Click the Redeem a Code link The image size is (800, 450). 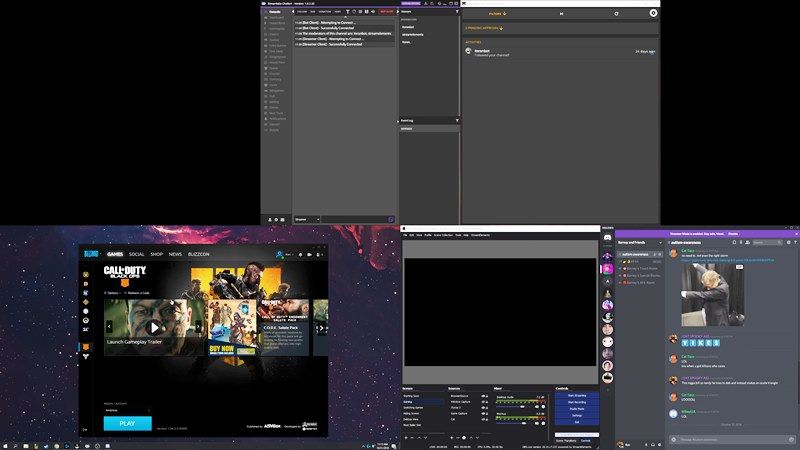138,293
